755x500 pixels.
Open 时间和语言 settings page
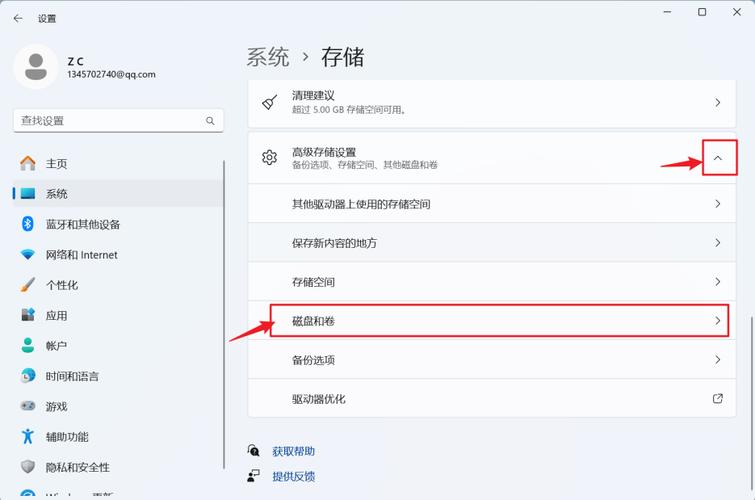[x=118, y=376]
